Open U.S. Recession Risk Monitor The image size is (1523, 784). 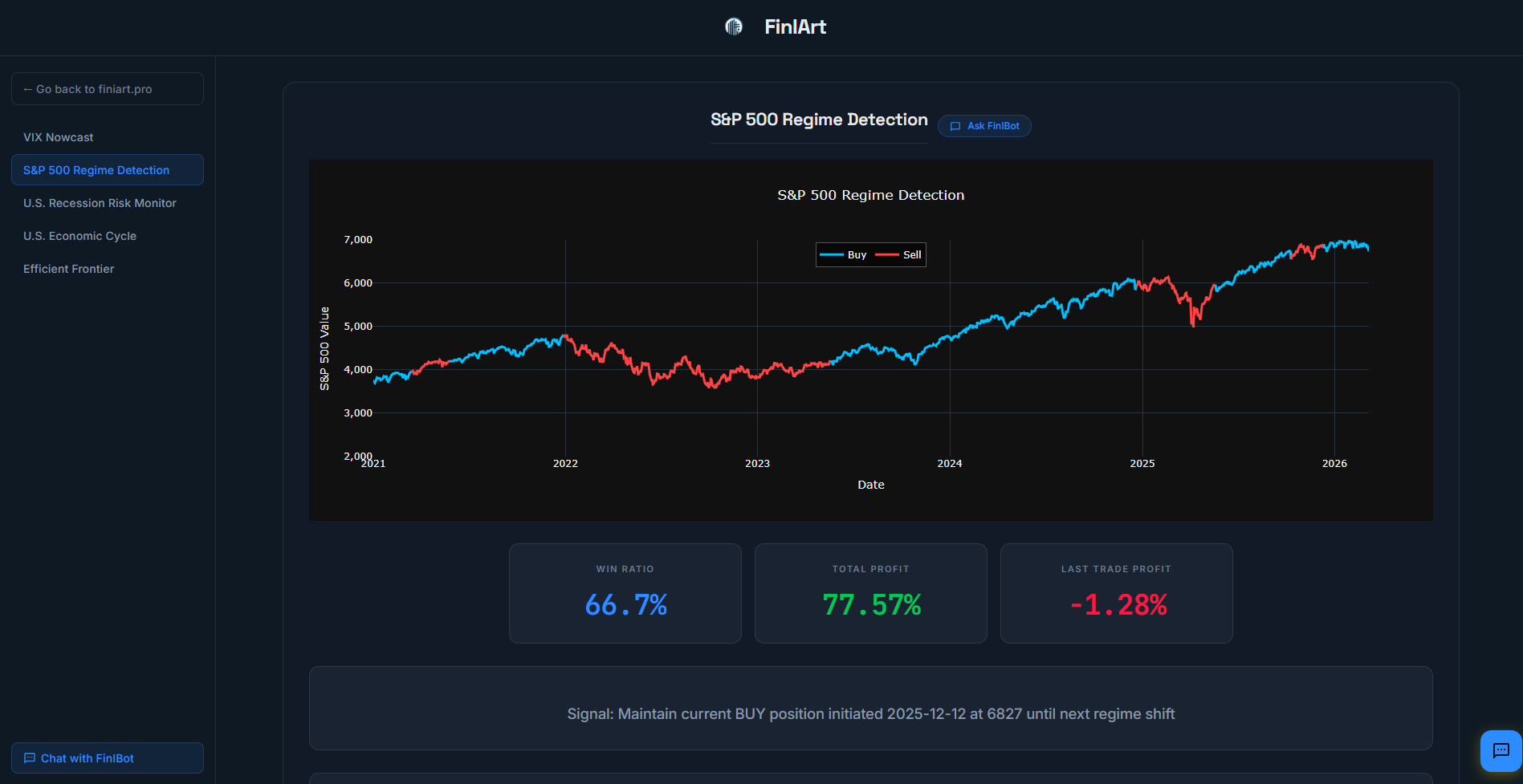point(108,203)
